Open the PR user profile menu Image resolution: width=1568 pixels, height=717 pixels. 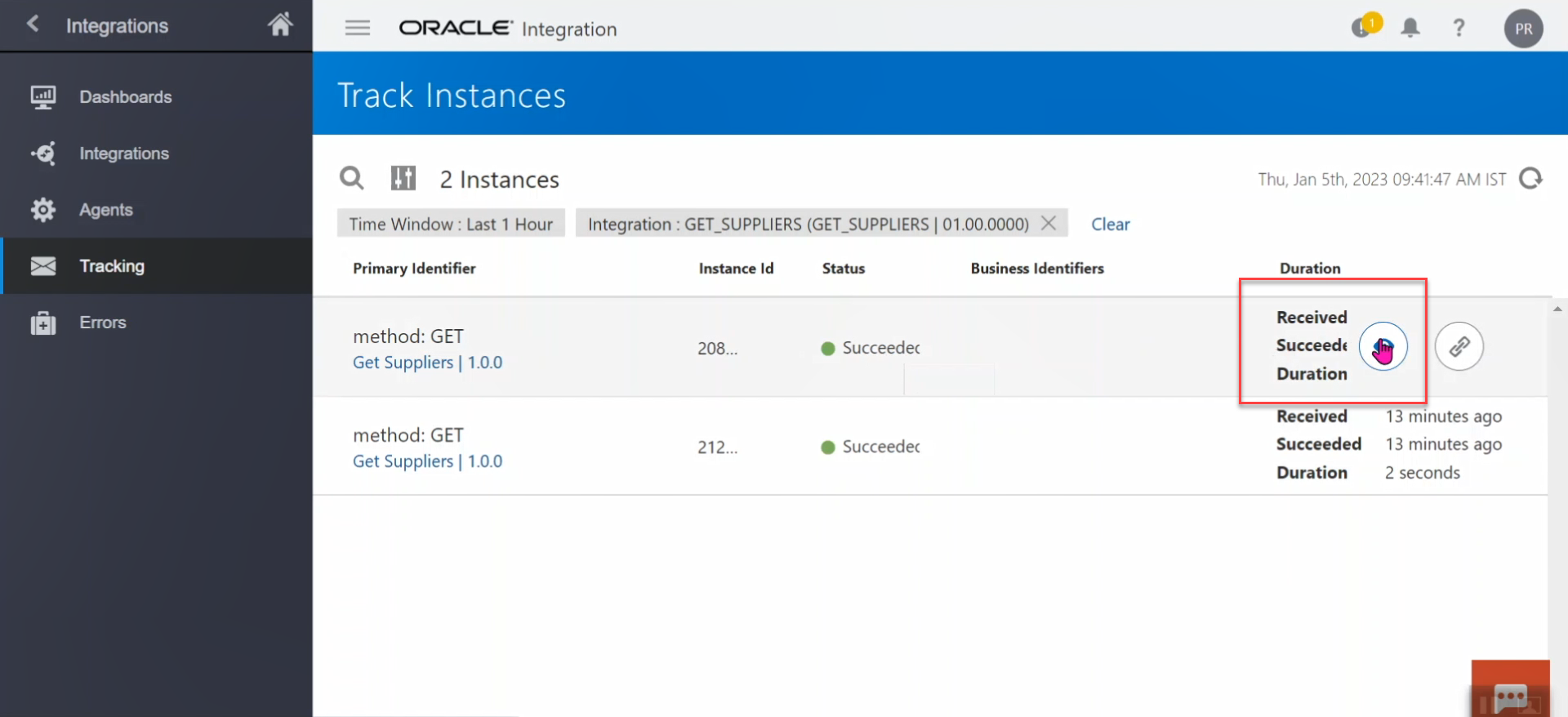click(x=1523, y=29)
